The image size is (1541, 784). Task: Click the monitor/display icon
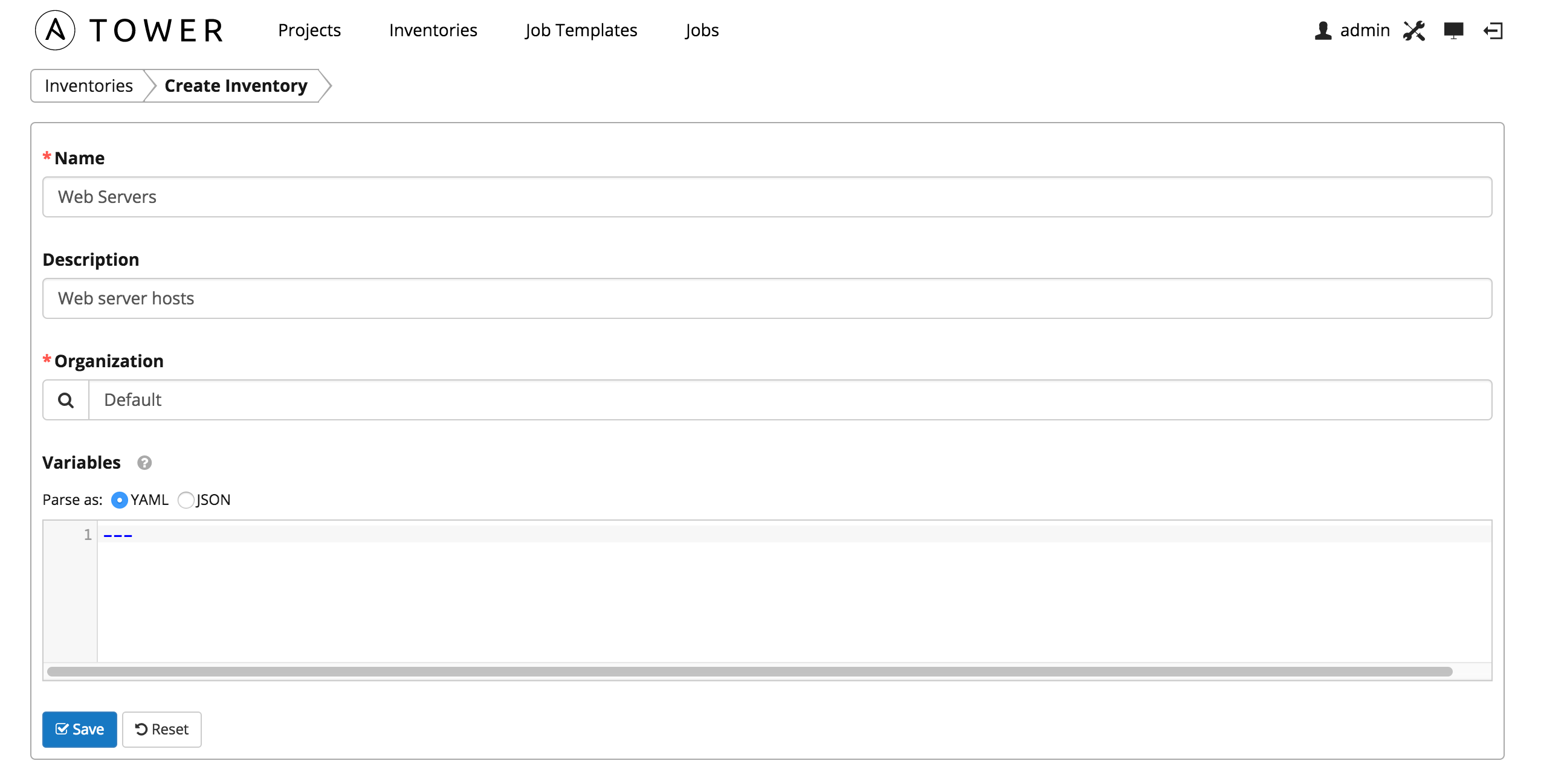click(x=1453, y=30)
